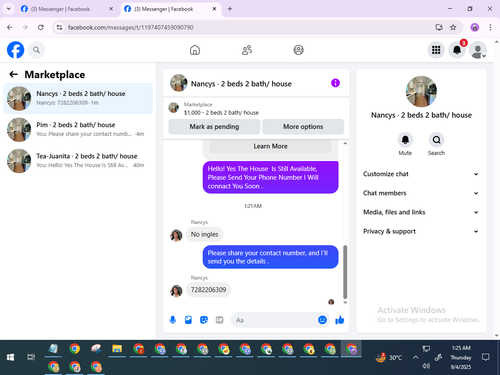Choose a GIF in the composer
This screenshot has width=500, height=375.
(219, 320)
